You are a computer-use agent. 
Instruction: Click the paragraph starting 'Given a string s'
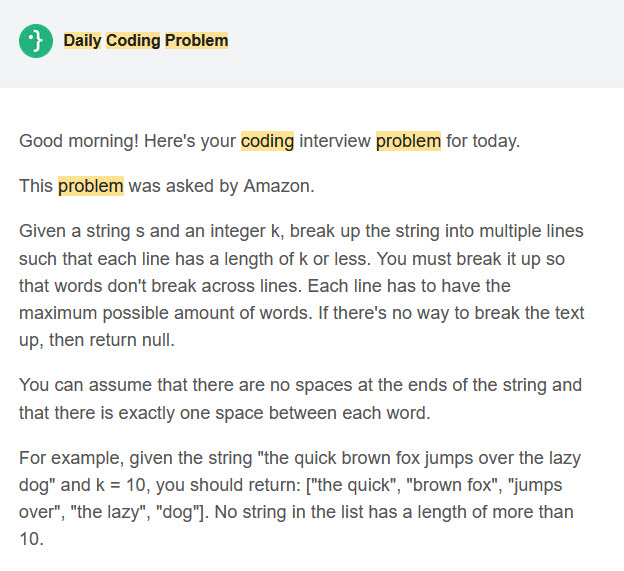coord(302,285)
